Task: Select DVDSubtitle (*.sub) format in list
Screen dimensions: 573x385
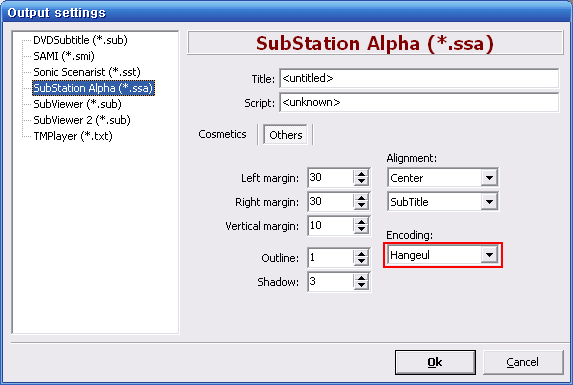Action: point(80,40)
